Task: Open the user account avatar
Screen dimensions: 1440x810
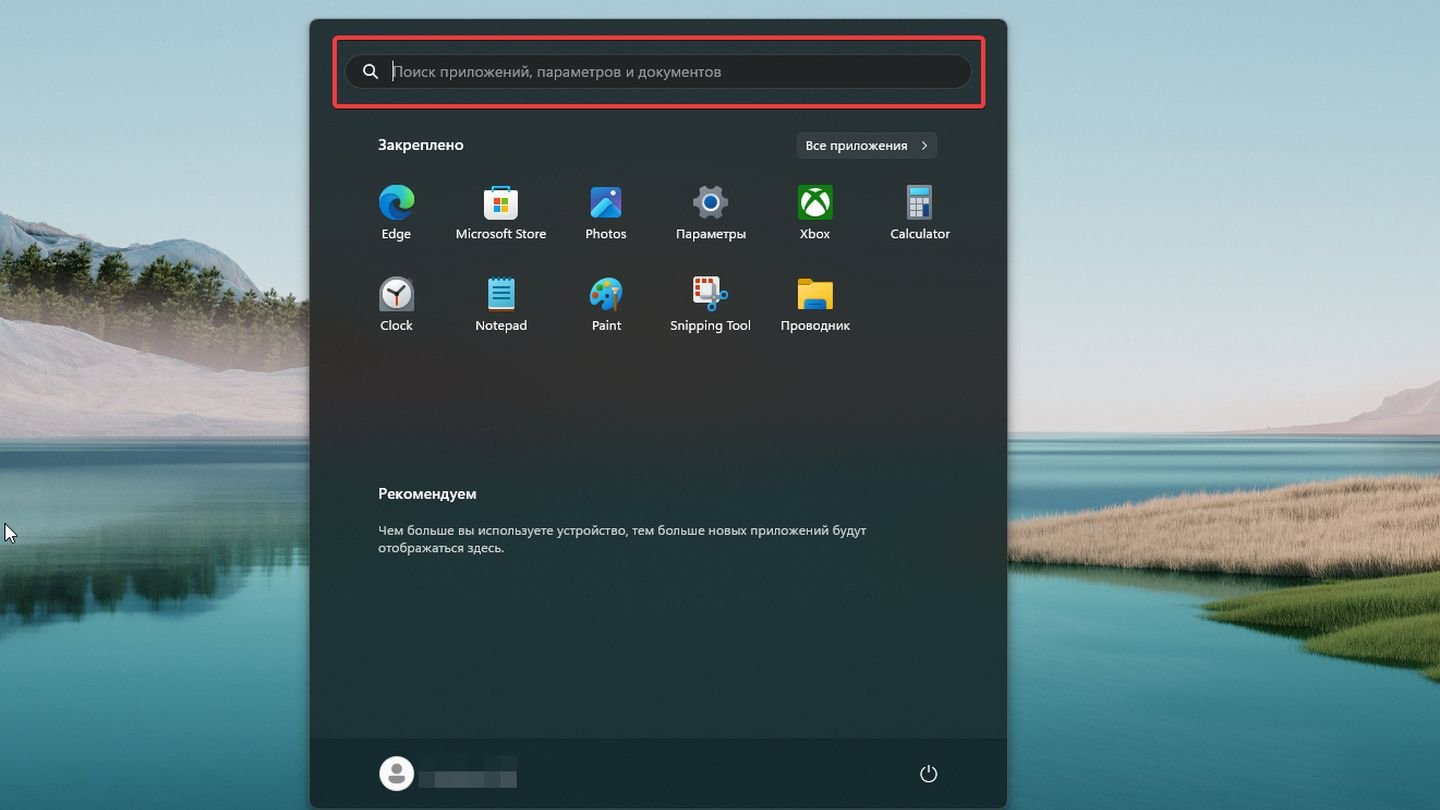Action: tap(397, 773)
